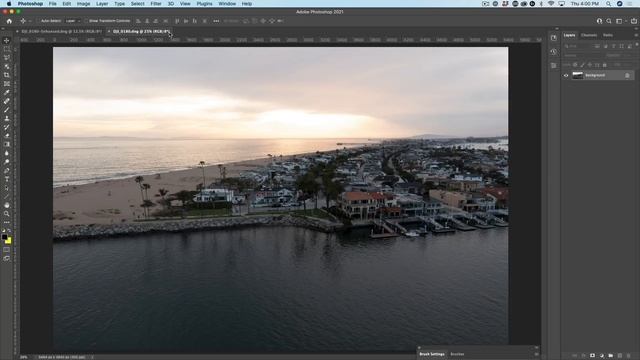The image size is (640, 360).
Task: Toggle lock transparent pixels in Layers panel
Action: coord(575,64)
